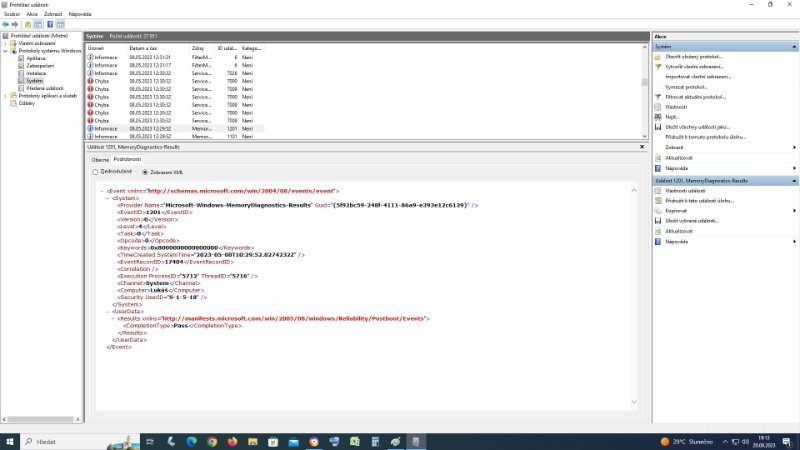Select the event row with ID 1101

pos(175,137)
